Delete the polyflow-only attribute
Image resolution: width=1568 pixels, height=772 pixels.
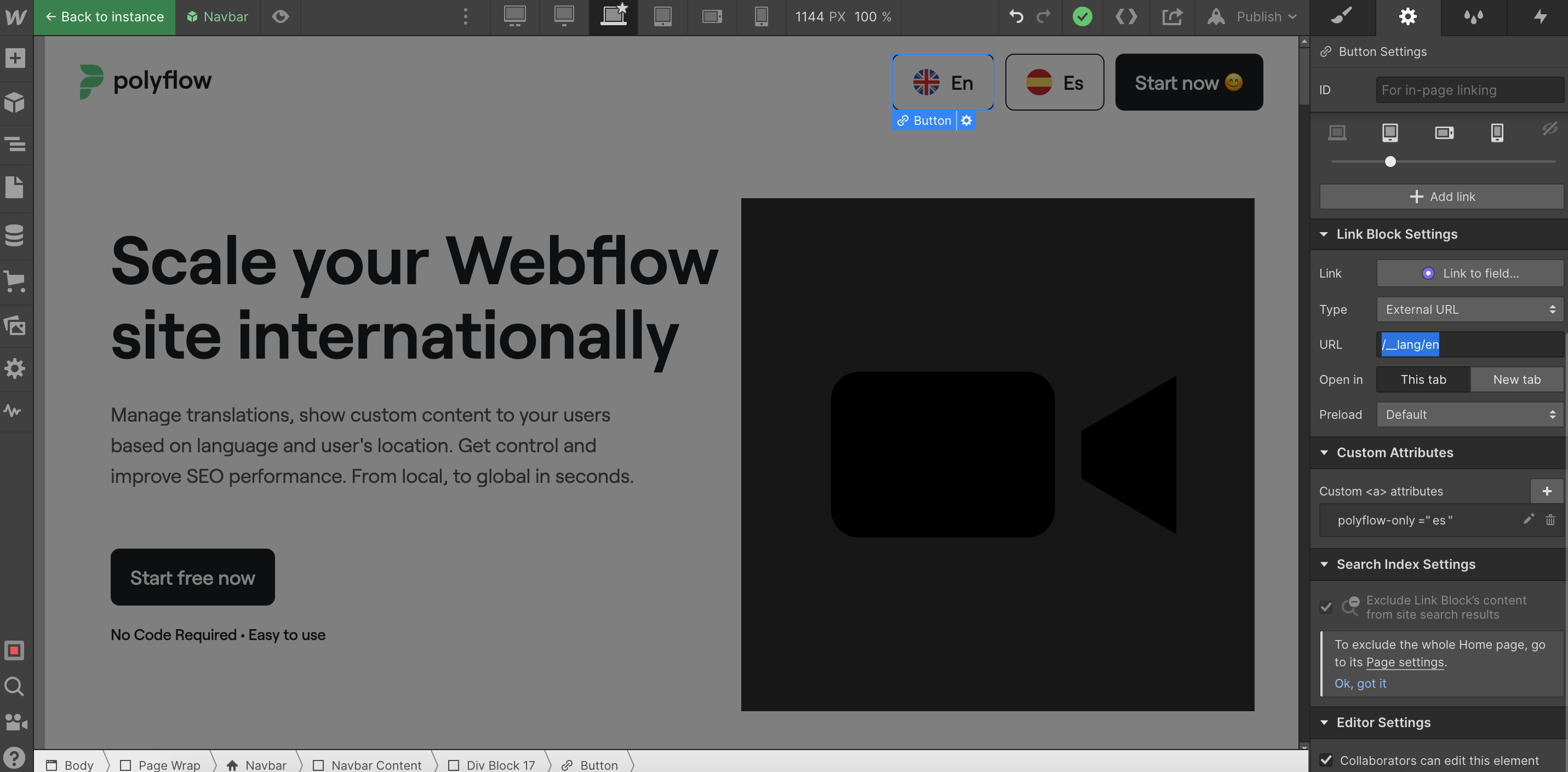[1550, 520]
